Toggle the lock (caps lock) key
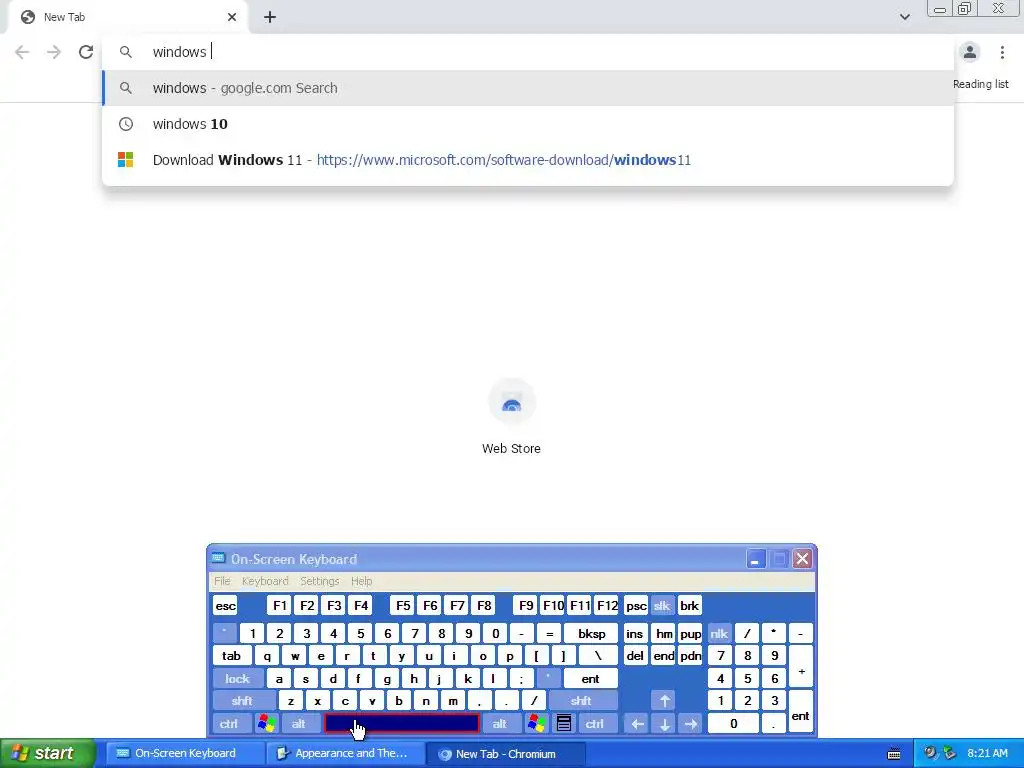 tap(238, 679)
